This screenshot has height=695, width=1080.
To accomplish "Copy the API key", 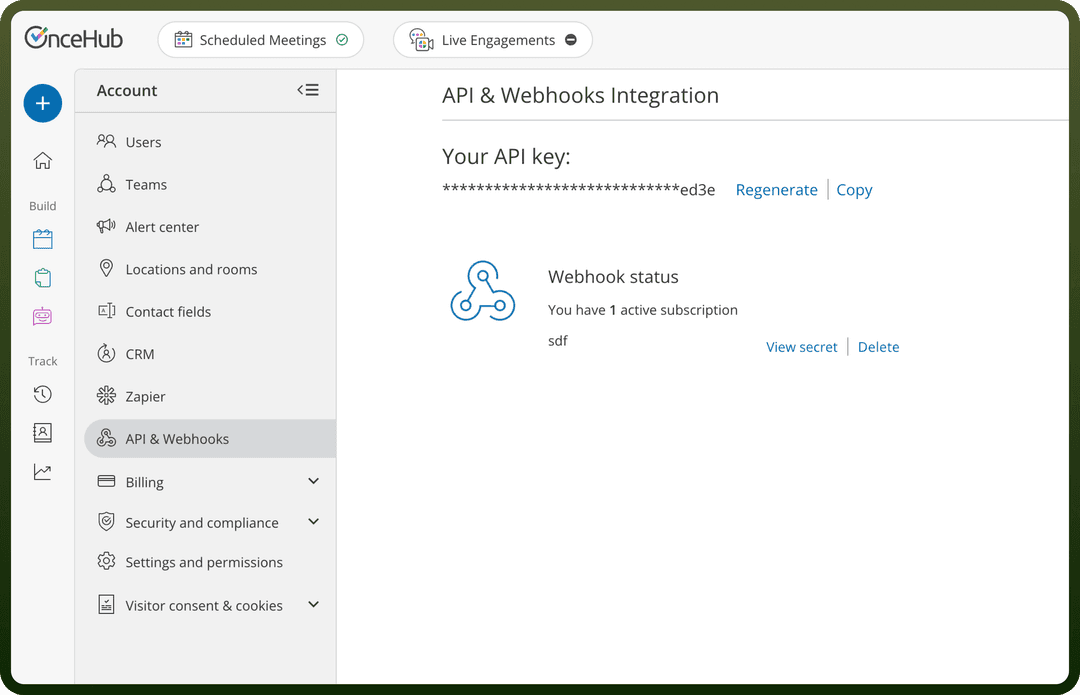I will click(854, 190).
